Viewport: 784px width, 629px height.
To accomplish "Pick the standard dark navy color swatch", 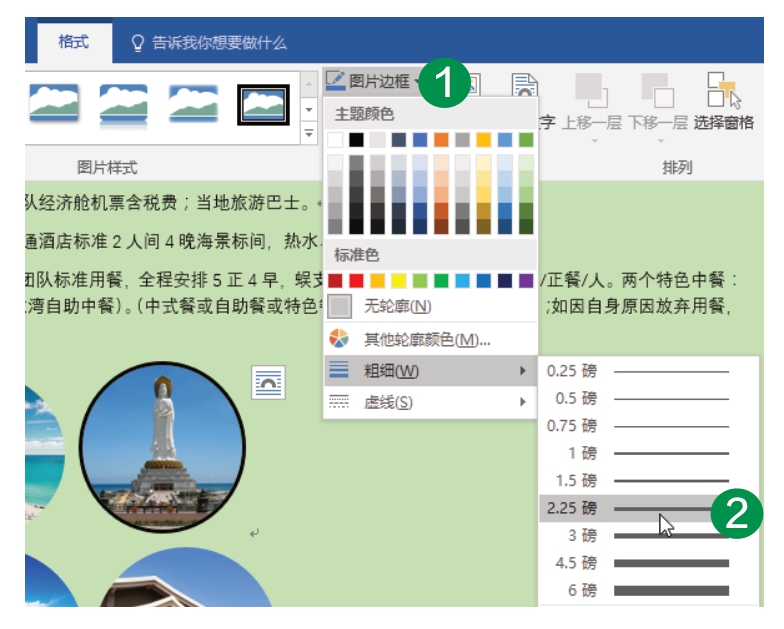I will pyautogui.click(x=505, y=280).
